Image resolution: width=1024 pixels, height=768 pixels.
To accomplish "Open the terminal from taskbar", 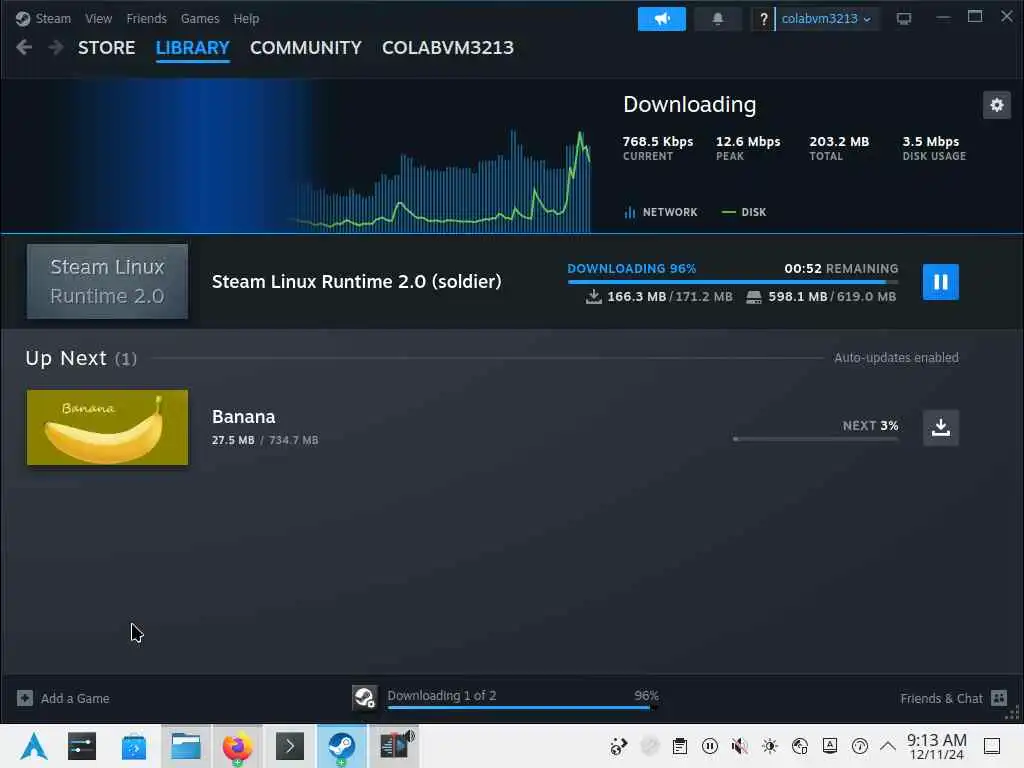I will pyautogui.click(x=290, y=746).
